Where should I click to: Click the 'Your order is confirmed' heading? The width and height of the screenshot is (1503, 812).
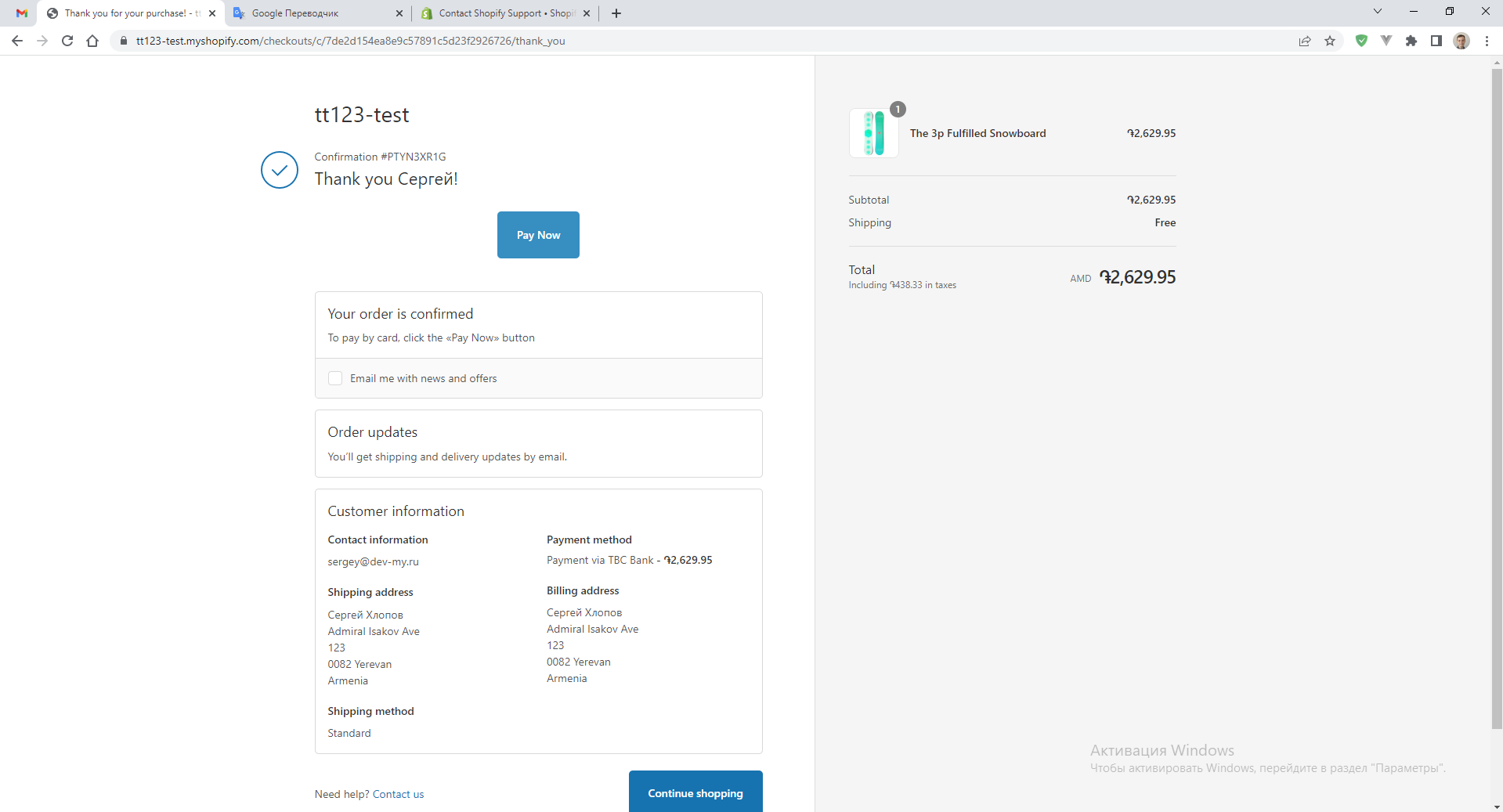click(x=400, y=314)
